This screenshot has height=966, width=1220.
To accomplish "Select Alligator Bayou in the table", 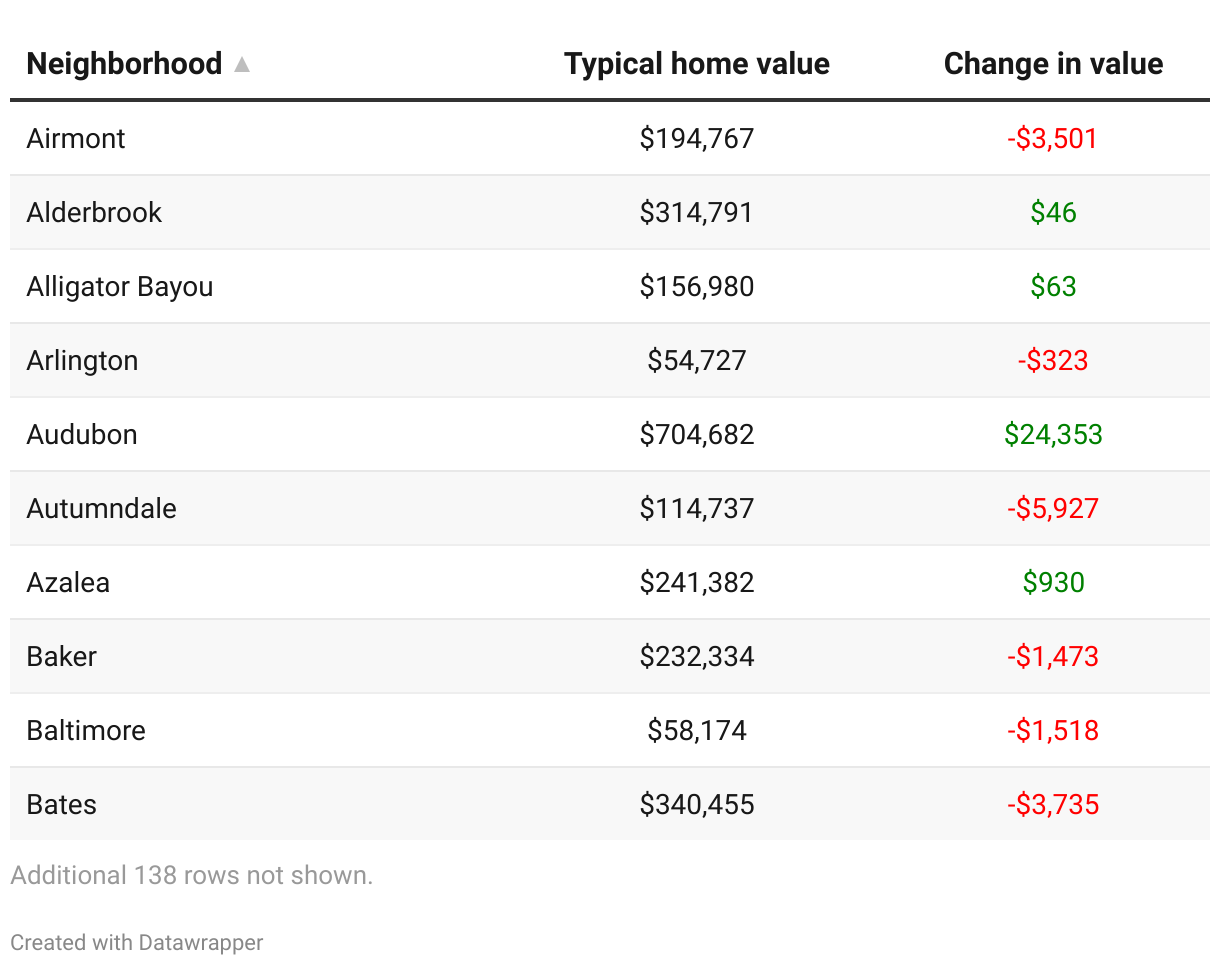I will click(120, 286).
